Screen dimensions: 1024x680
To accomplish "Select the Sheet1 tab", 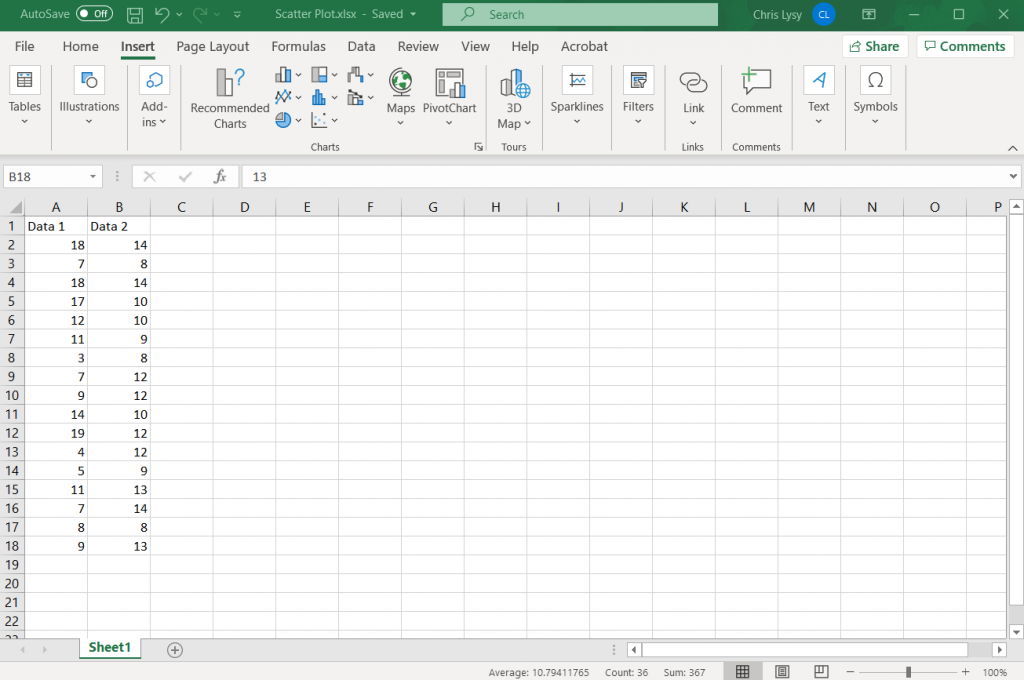I will [x=110, y=648].
